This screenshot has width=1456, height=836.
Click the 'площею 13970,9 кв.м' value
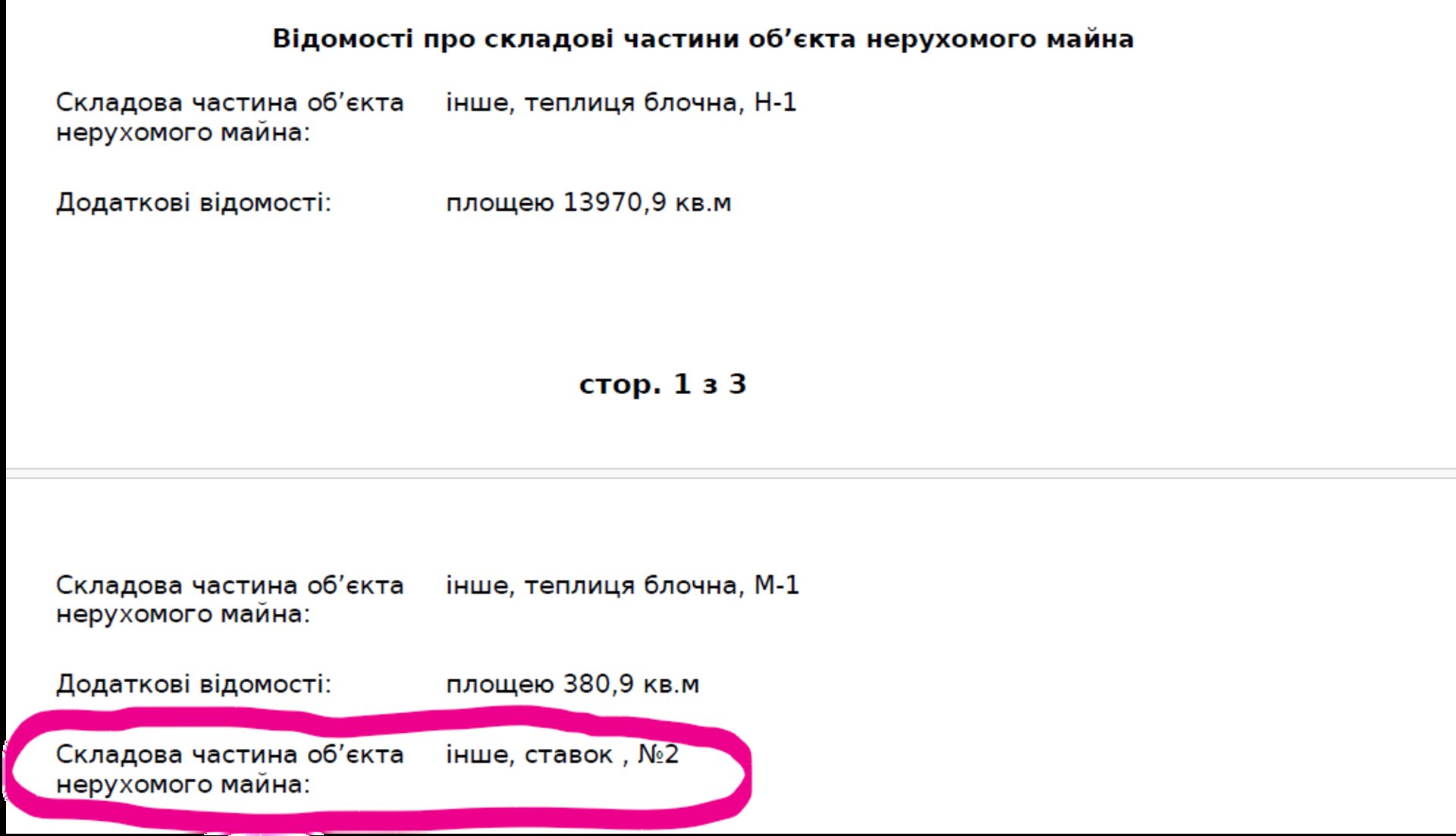[x=588, y=203]
